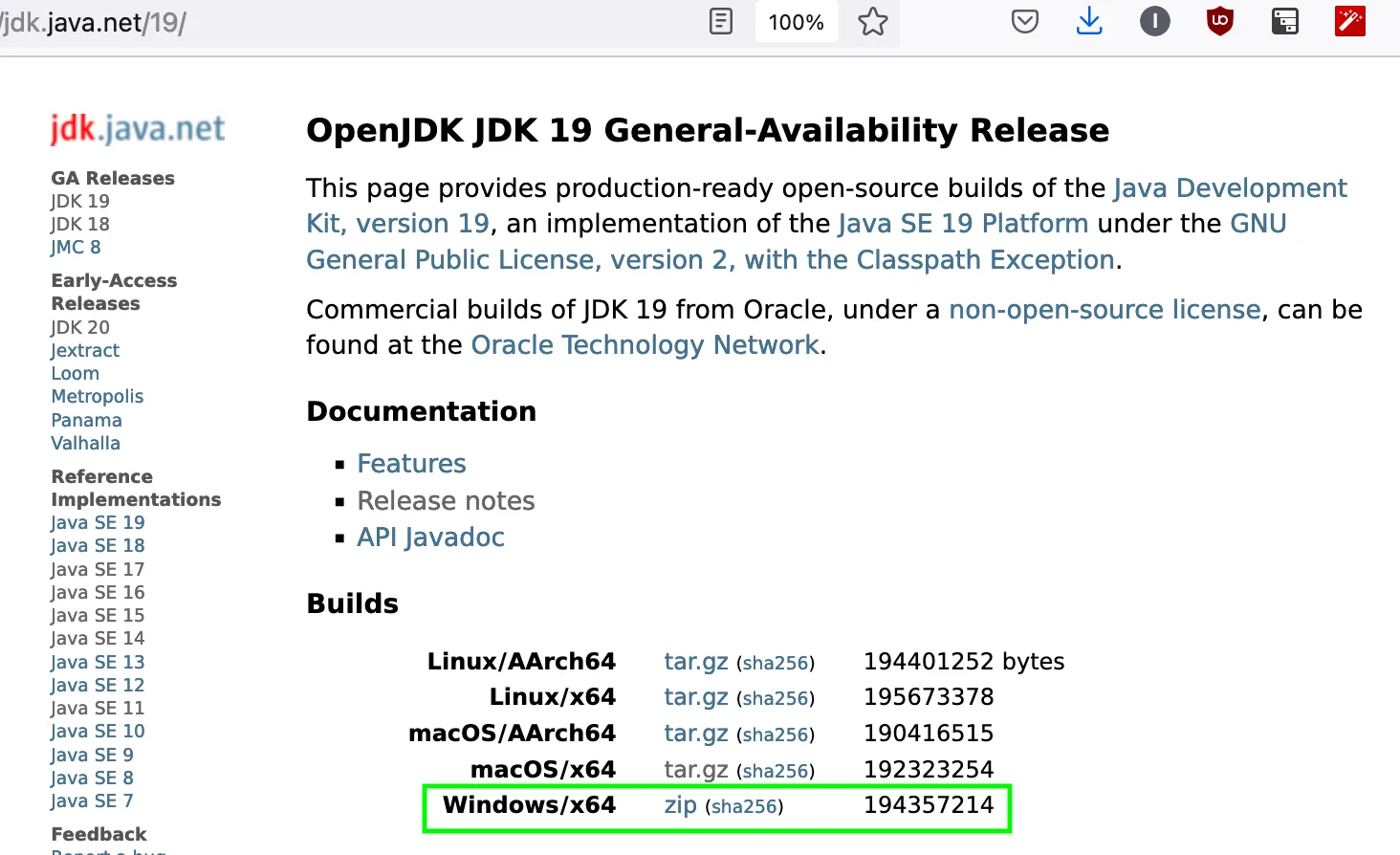Open Java SE 10 reference implementation
The height and width of the screenshot is (855, 1400).
tap(98, 731)
